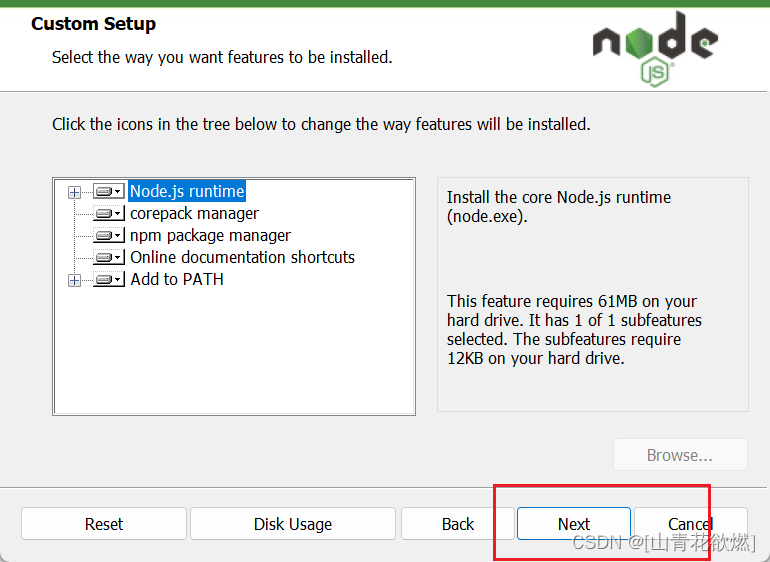Cancel the Node.js setup
Screen dimensions: 770x562
pos(690,524)
